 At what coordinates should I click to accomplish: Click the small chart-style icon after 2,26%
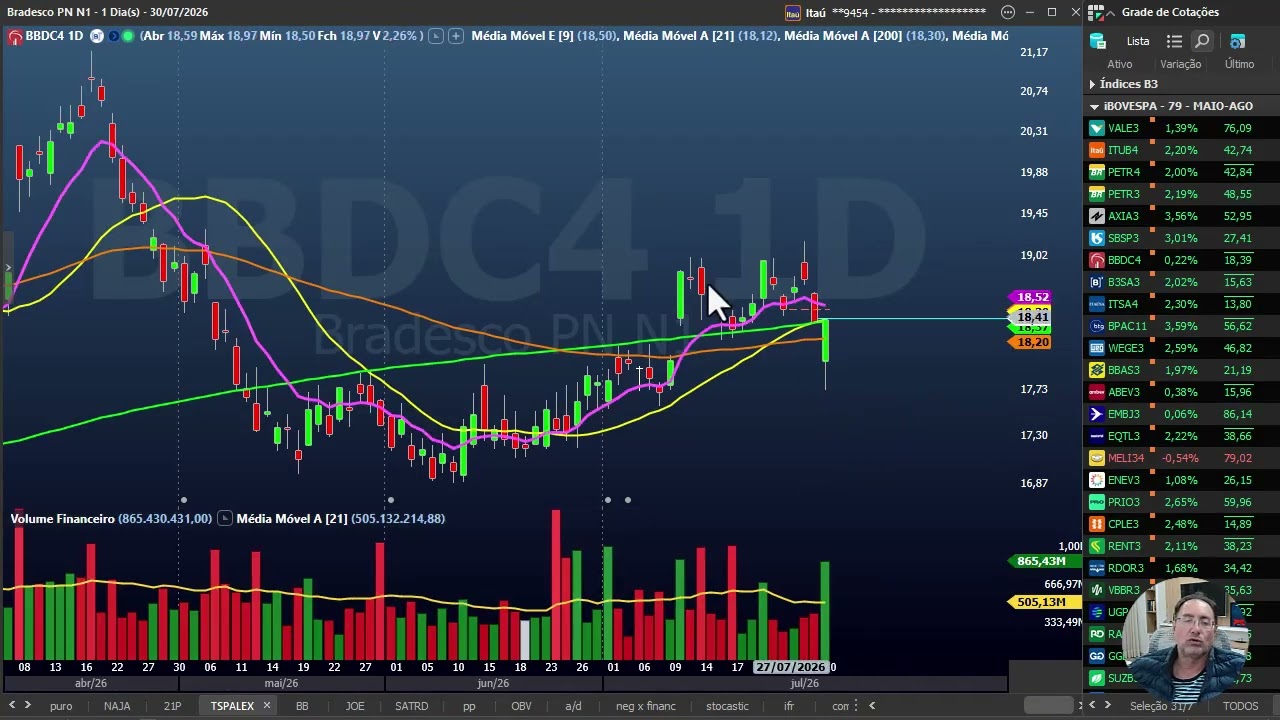point(435,36)
